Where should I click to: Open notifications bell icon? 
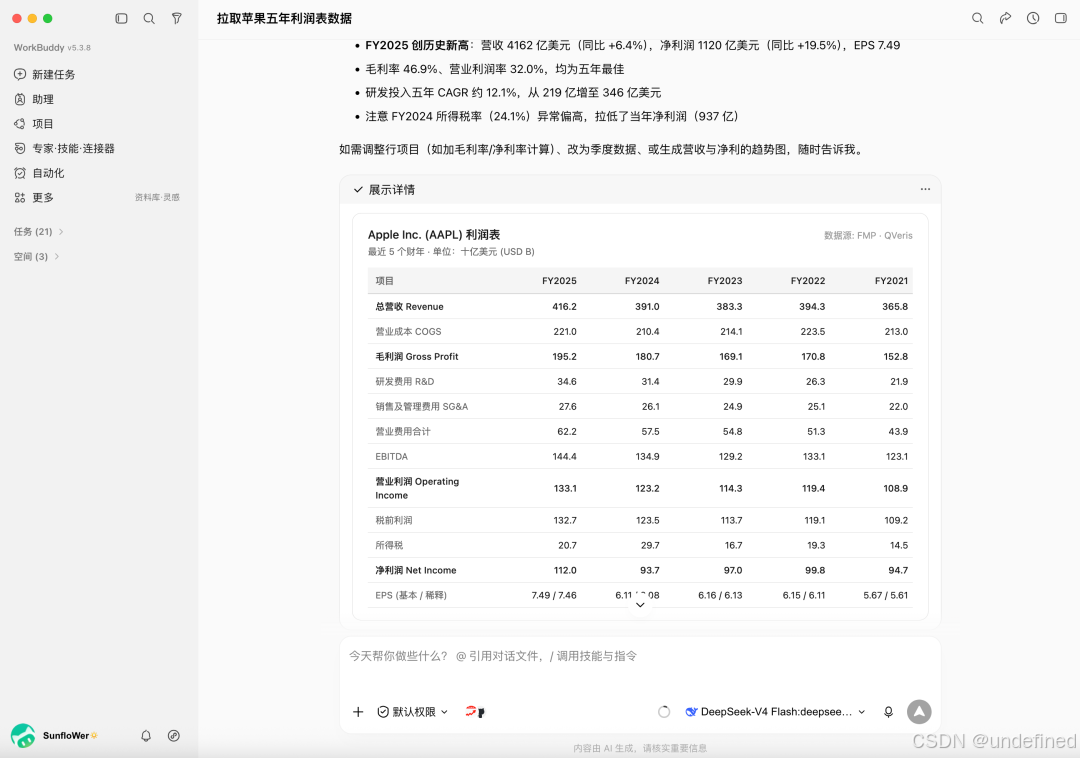146,736
